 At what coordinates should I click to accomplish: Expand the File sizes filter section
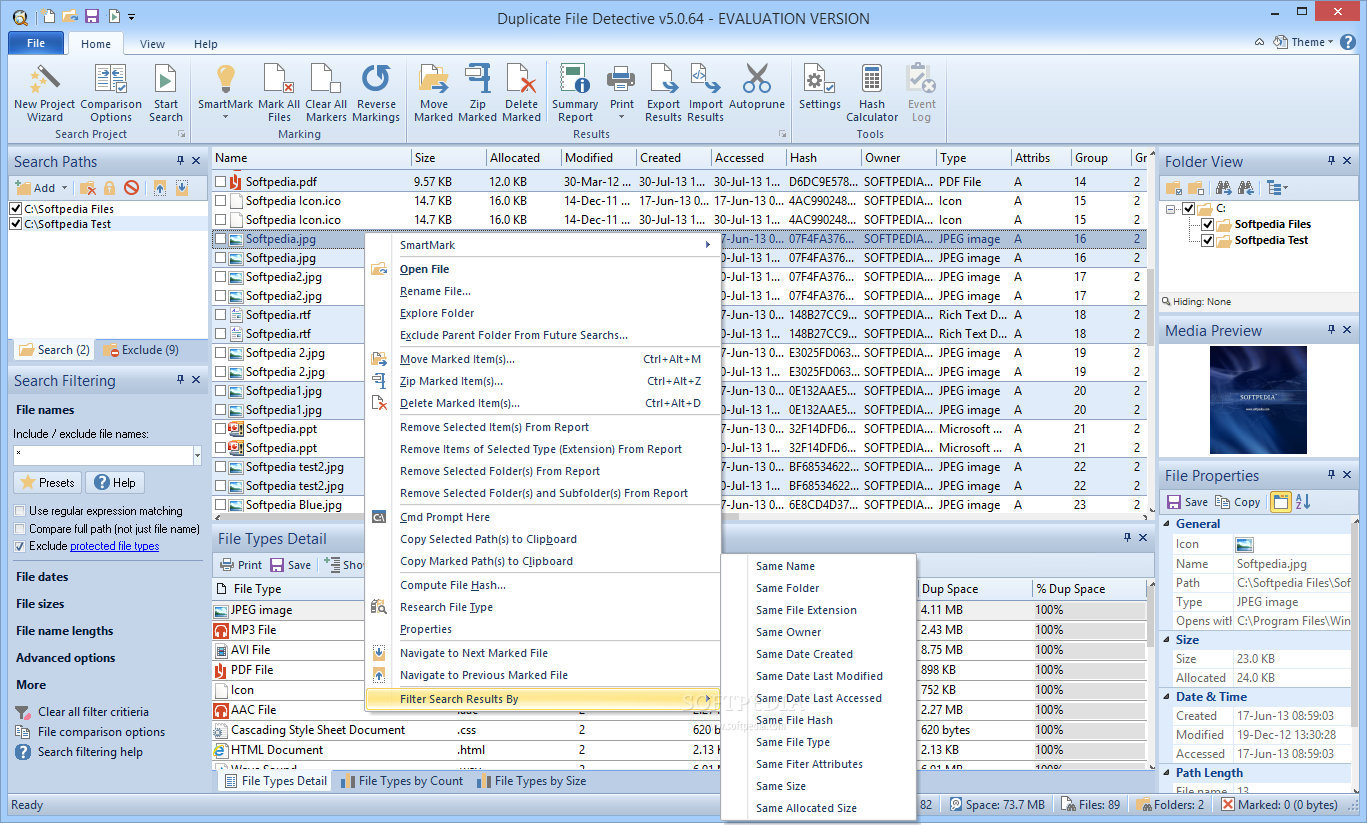(40, 604)
